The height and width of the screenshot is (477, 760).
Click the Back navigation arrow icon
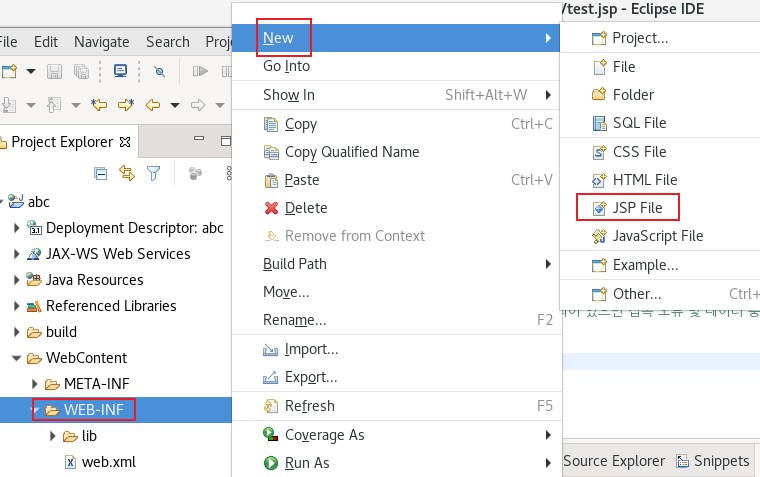[x=153, y=105]
